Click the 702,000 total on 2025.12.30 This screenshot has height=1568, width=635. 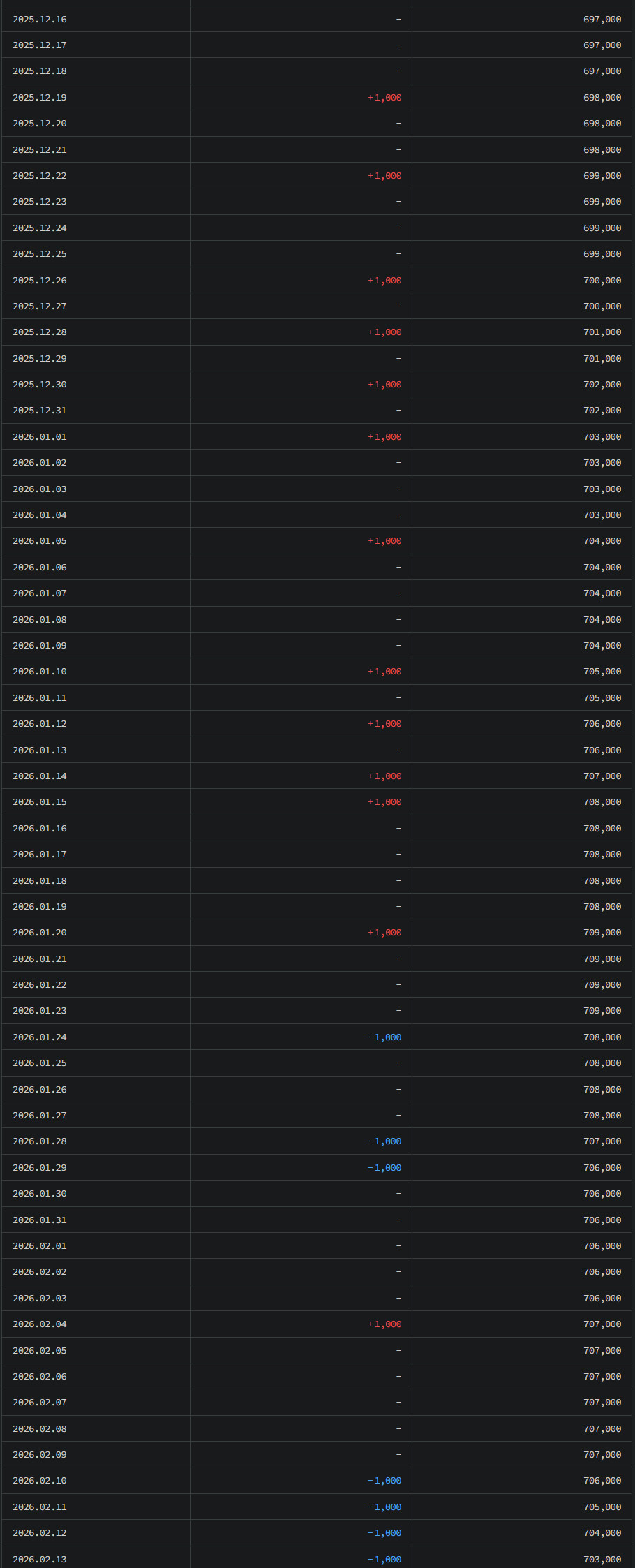602,385
